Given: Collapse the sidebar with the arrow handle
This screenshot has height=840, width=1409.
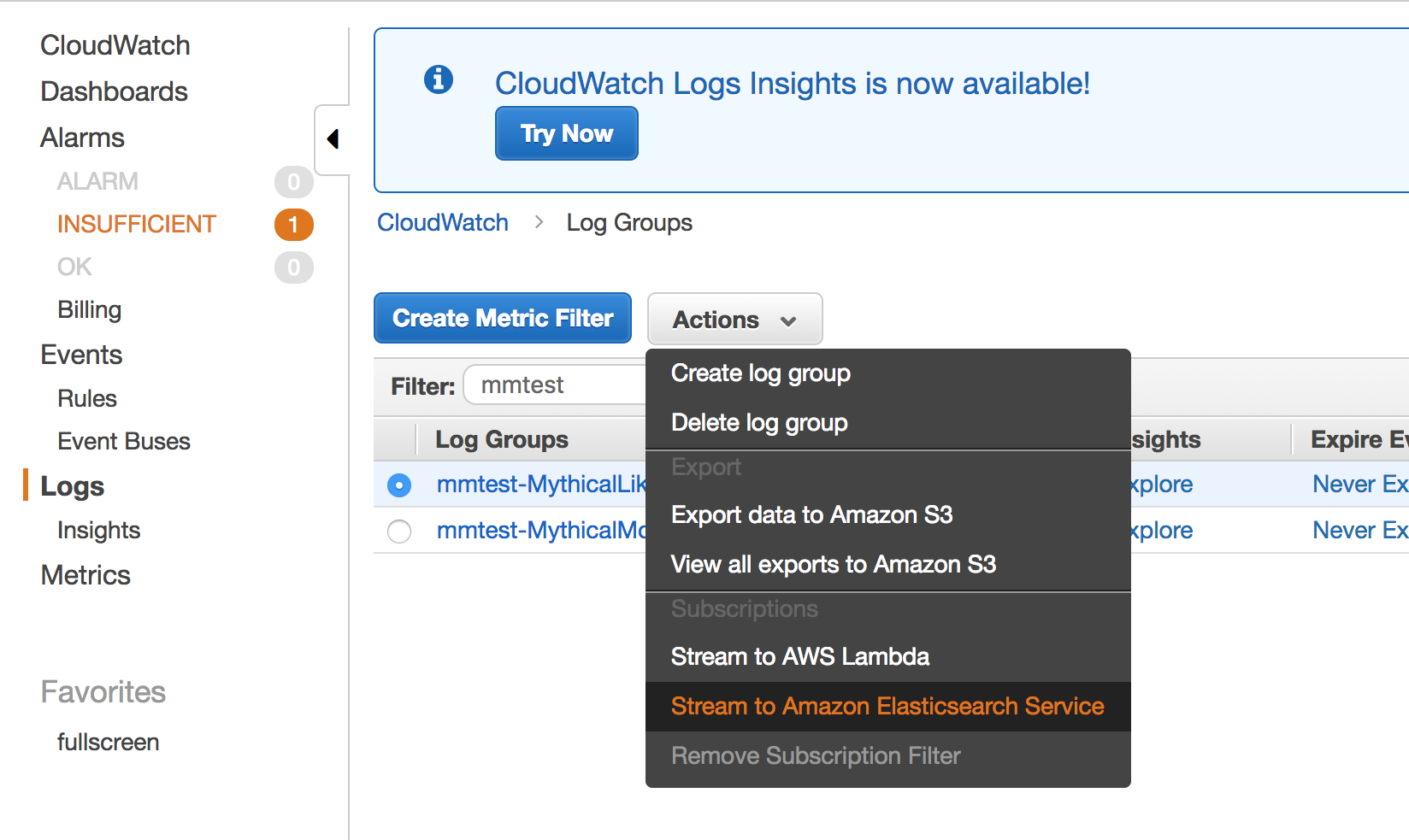Looking at the screenshot, I should [333, 139].
